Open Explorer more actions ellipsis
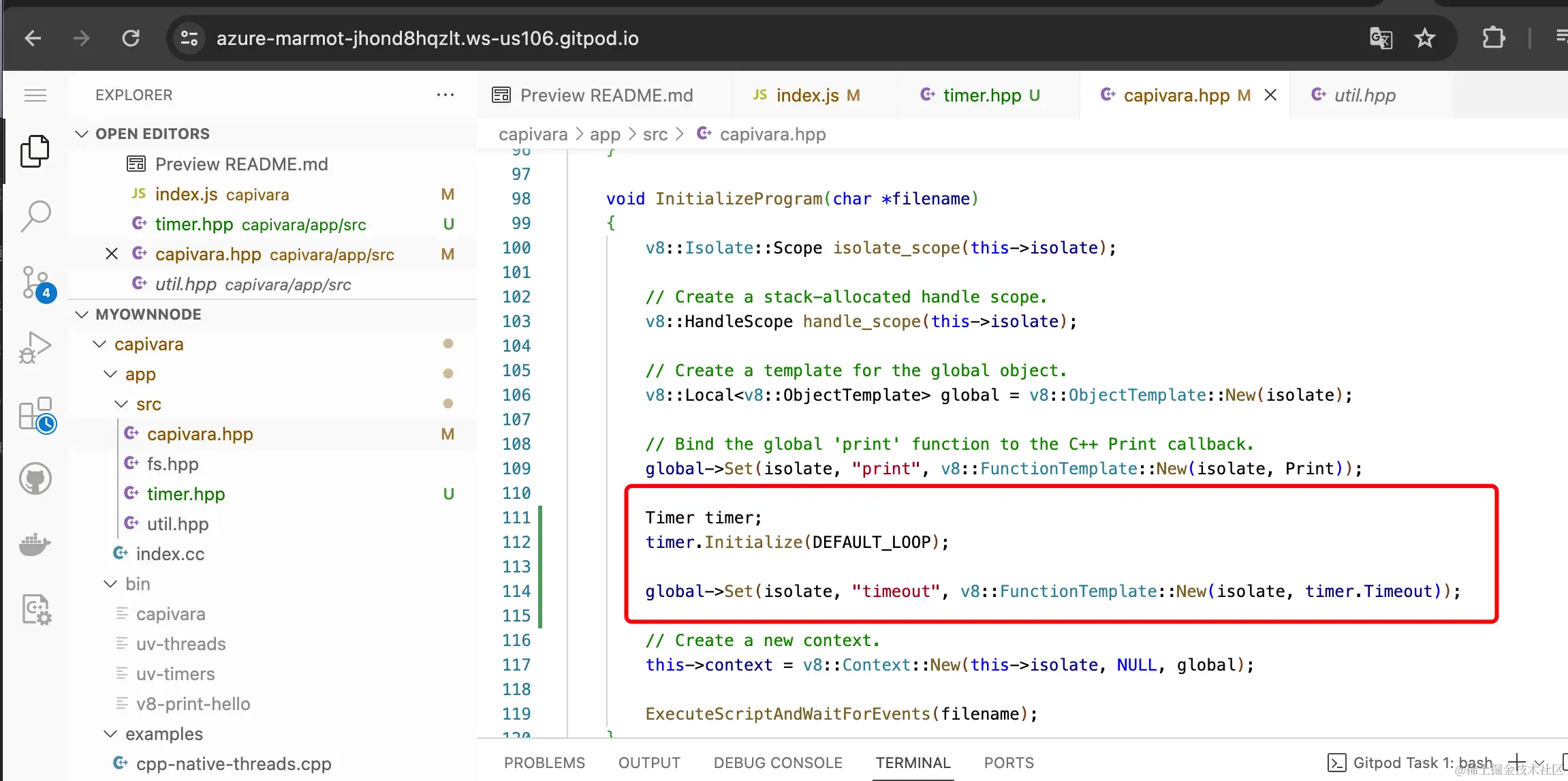 click(445, 95)
